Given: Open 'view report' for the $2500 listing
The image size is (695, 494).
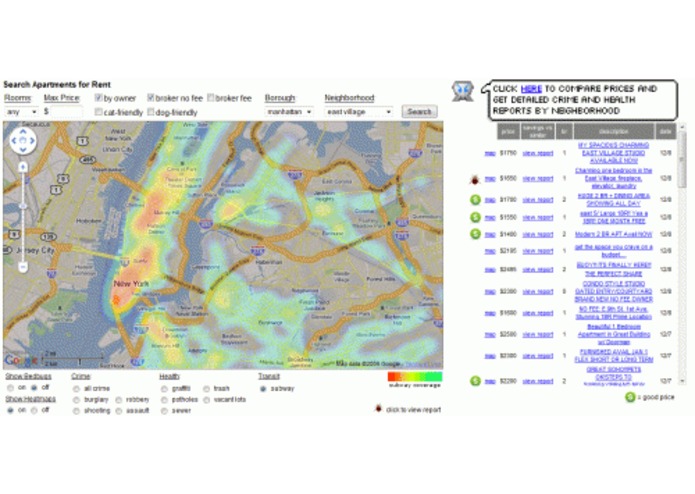Looking at the screenshot, I should pyautogui.click(x=538, y=335).
